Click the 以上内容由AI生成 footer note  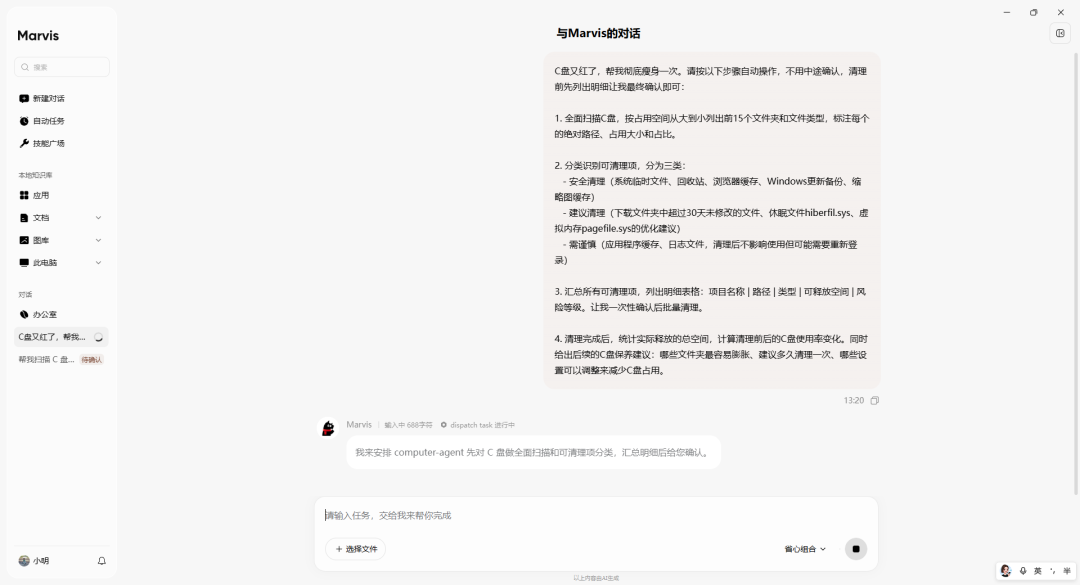click(596, 578)
